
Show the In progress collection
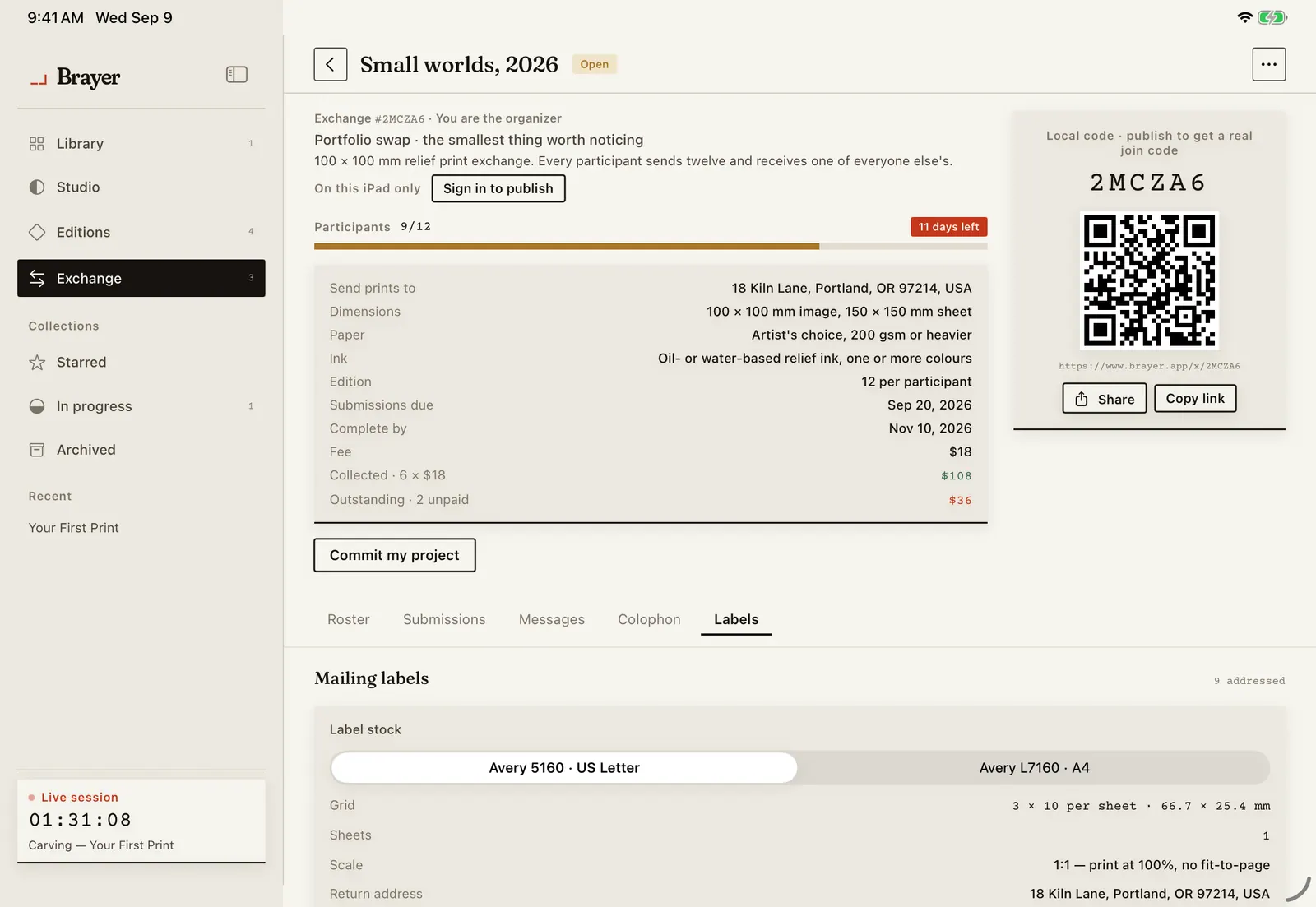click(141, 406)
